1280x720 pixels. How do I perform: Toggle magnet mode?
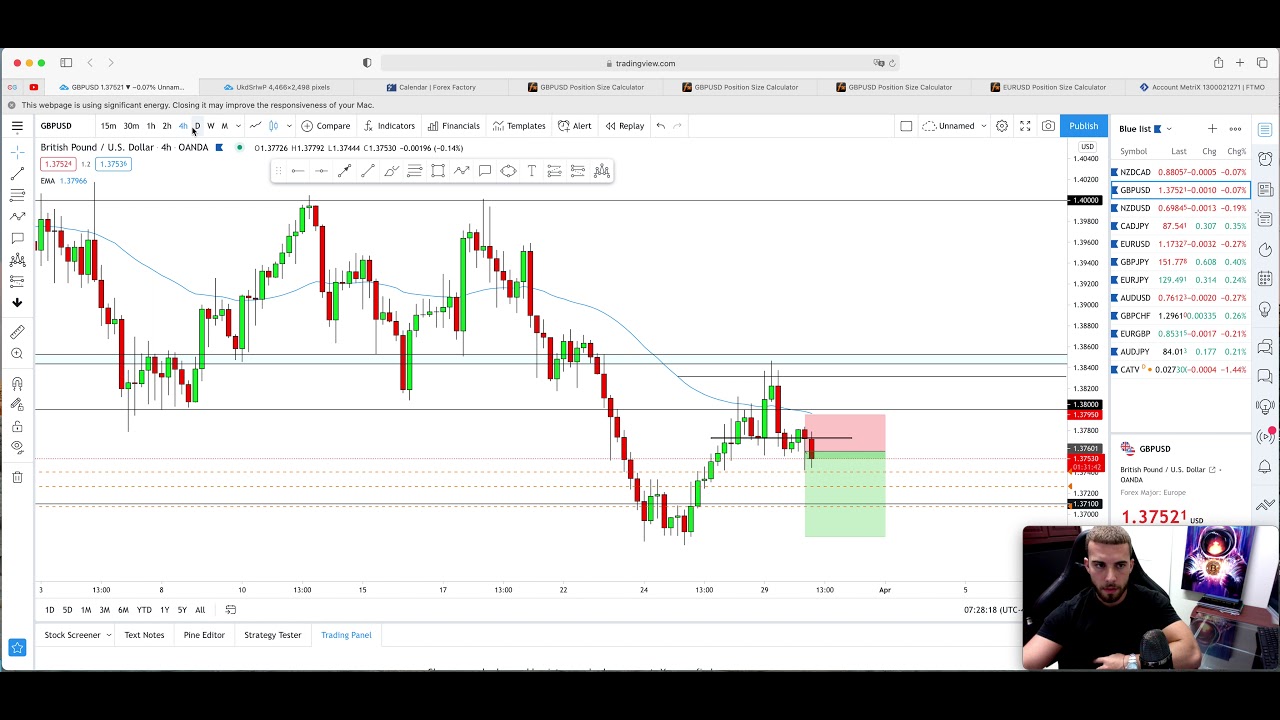click(17, 384)
